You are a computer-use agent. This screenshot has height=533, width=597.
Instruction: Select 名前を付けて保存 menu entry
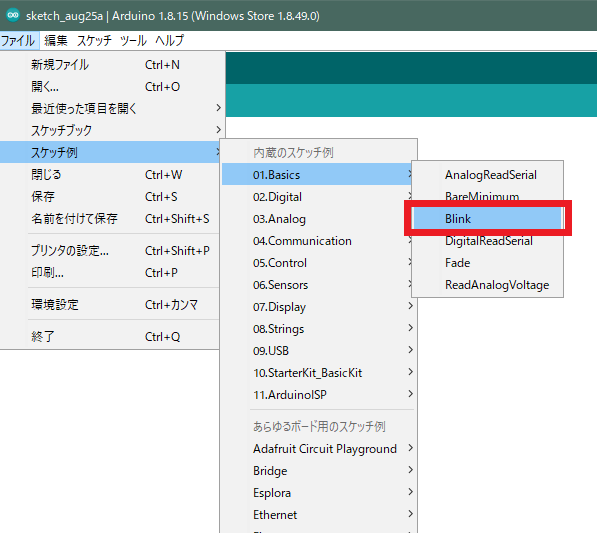(110, 219)
